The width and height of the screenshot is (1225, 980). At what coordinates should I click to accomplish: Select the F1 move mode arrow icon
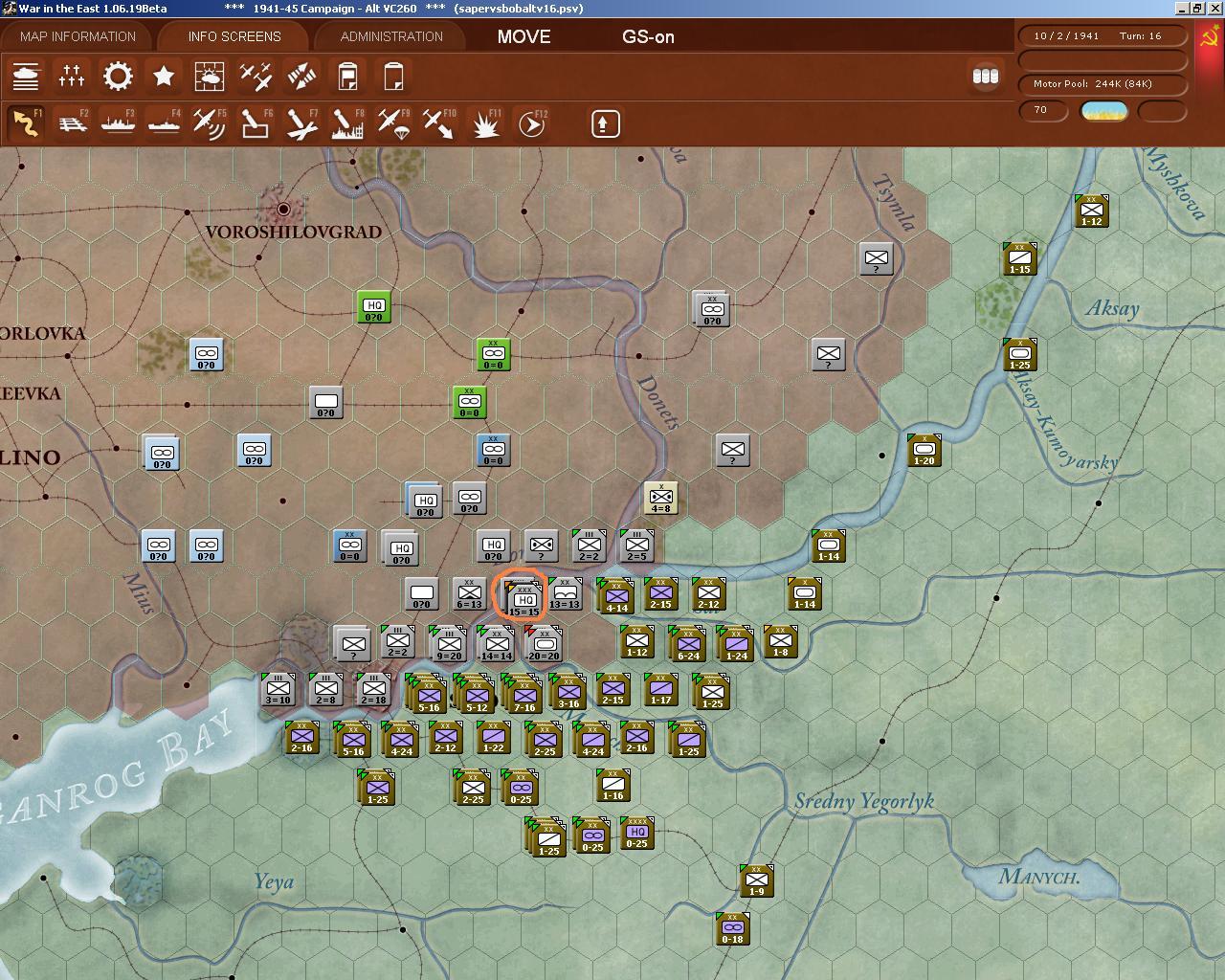click(x=25, y=123)
